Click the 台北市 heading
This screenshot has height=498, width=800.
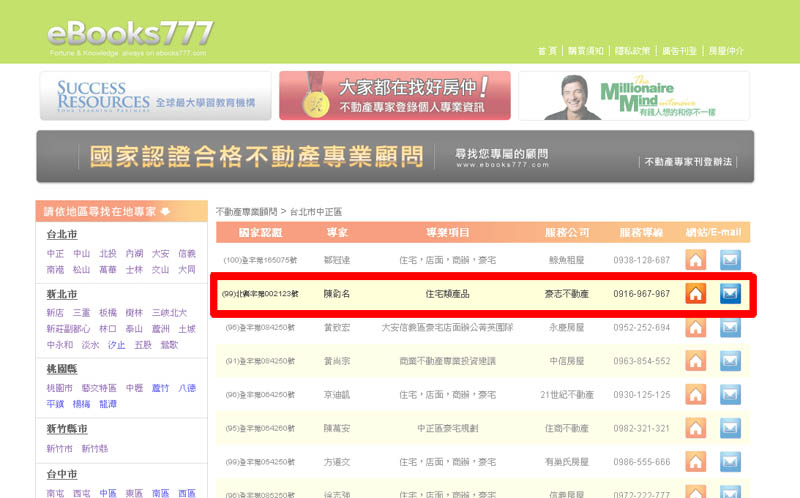(x=62, y=235)
